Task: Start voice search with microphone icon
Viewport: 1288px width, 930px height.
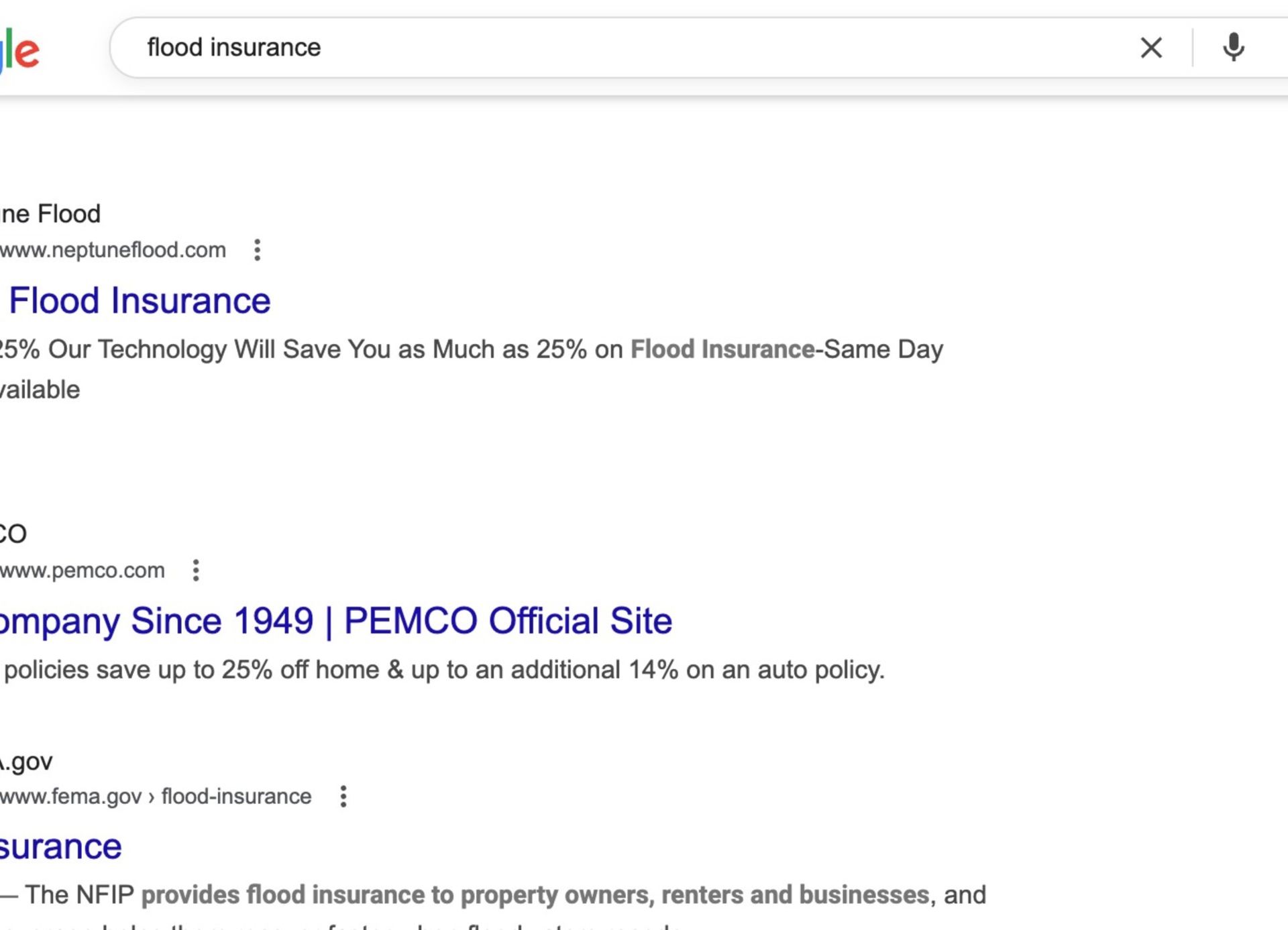Action: pos(1233,48)
